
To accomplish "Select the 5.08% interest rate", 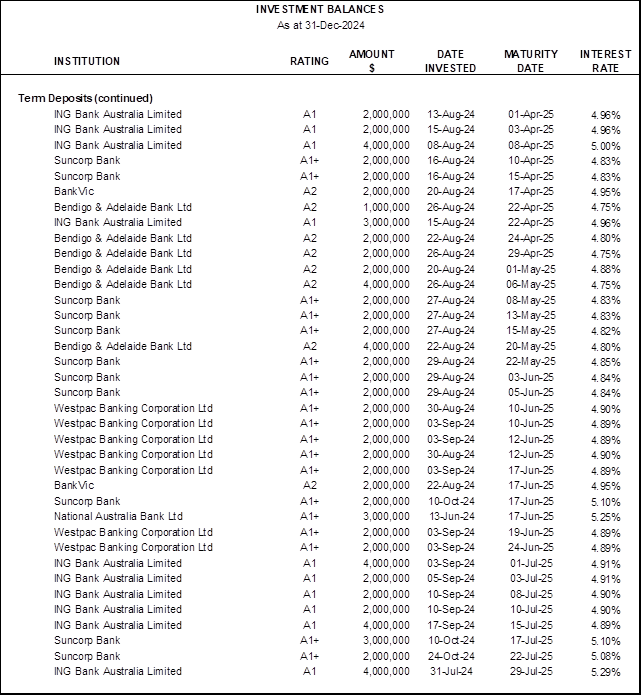I will [x=606, y=657].
